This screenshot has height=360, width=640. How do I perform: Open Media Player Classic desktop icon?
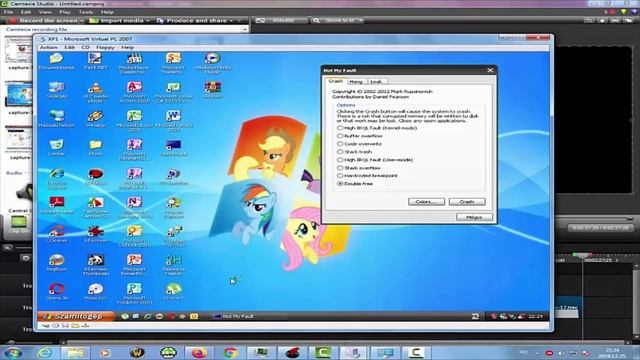click(x=134, y=63)
